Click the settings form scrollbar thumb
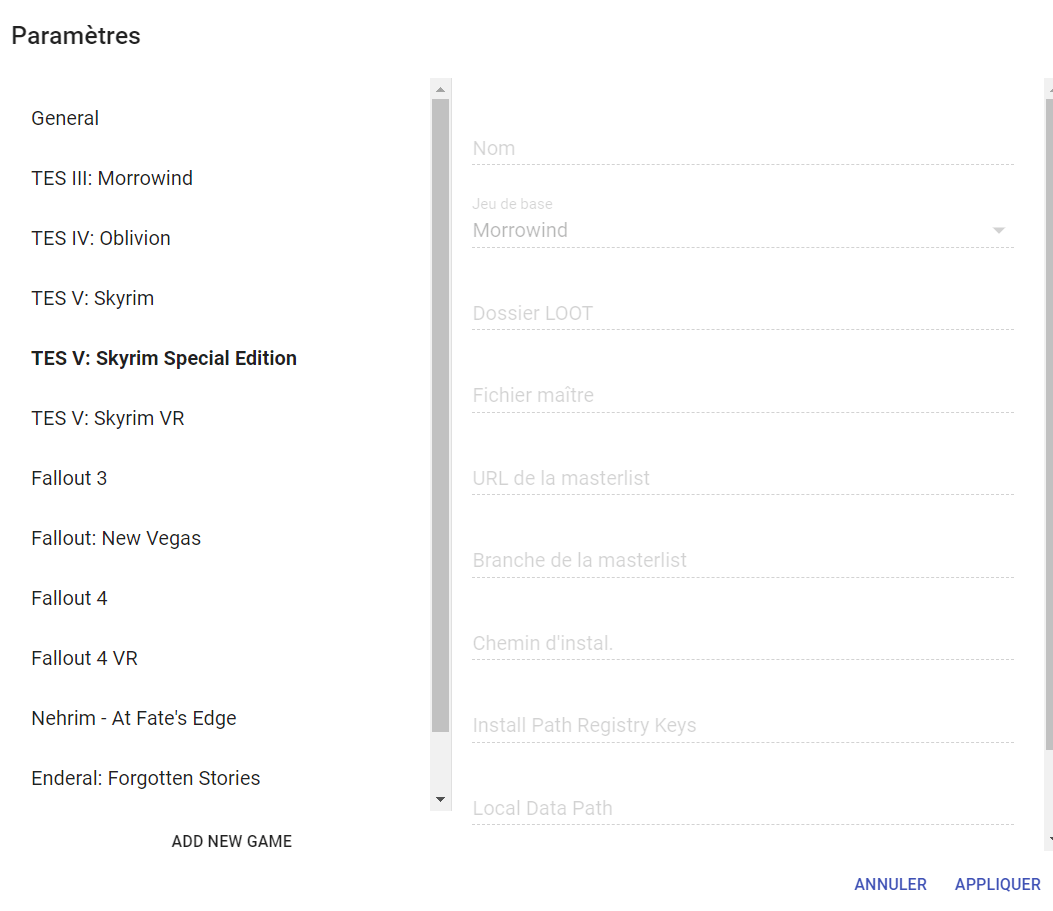Image resolution: width=1053 pixels, height=911 pixels. tap(1049, 424)
